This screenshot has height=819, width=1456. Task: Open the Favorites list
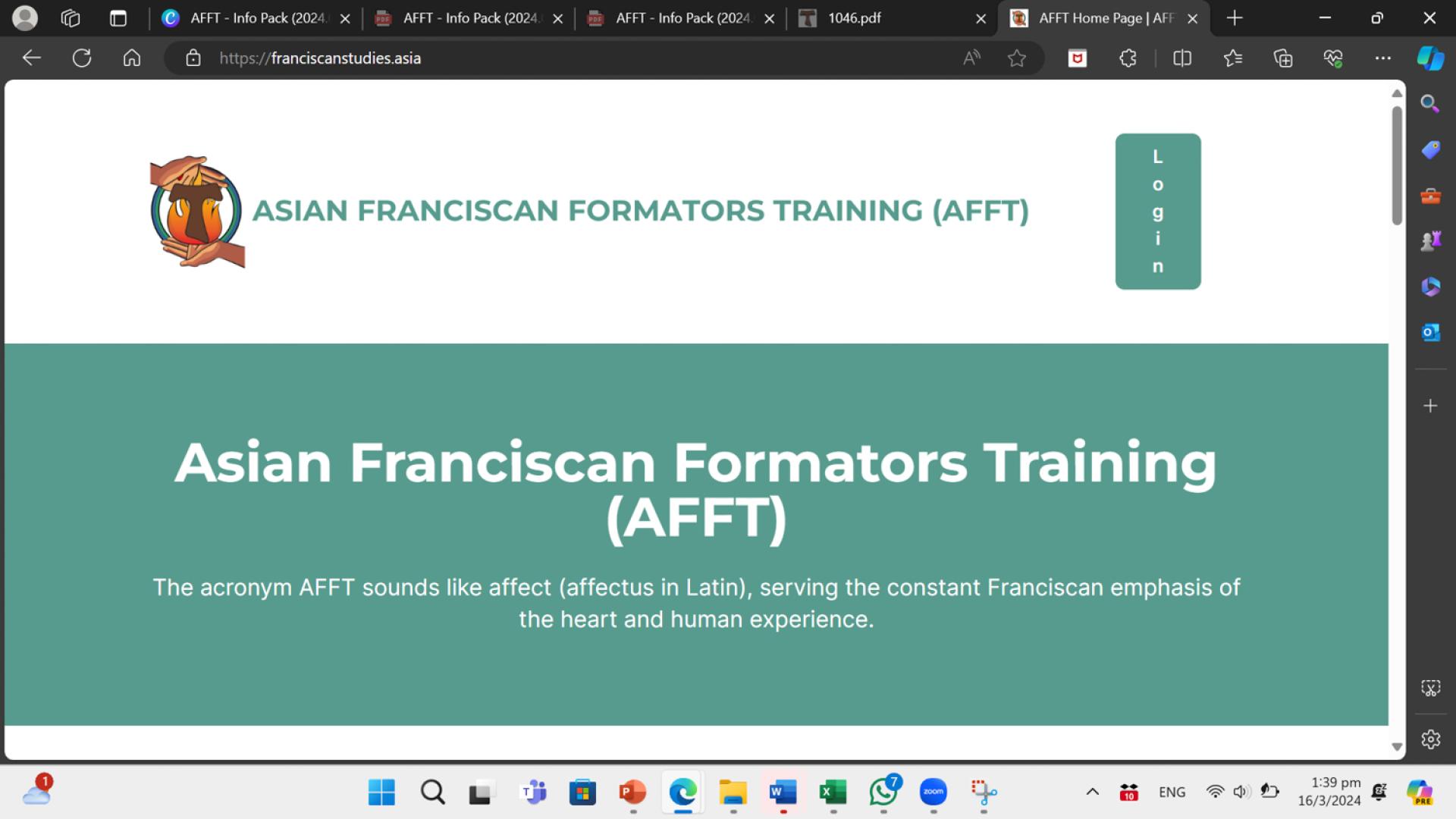point(1232,58)
